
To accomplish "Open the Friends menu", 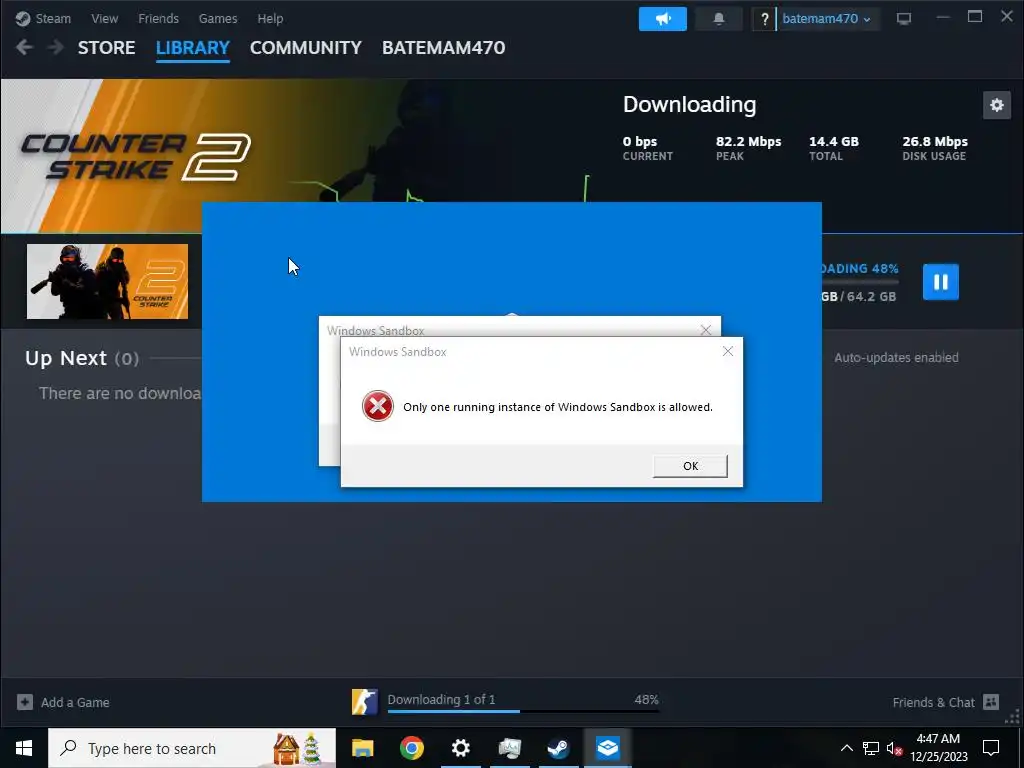I will point(158,18).
